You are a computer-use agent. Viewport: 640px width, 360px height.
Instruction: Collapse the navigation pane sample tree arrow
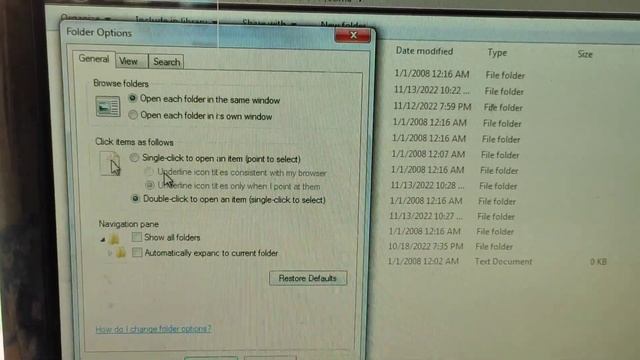click(103, 240)
